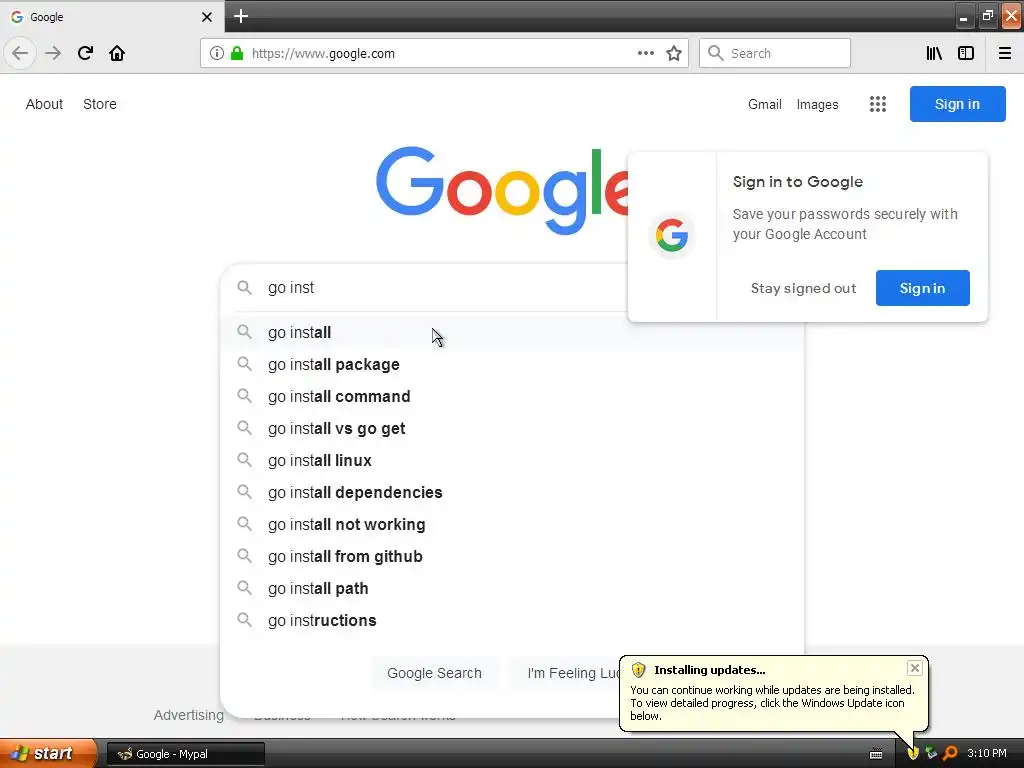
Task: Open the About link
Action: point(44,104)
